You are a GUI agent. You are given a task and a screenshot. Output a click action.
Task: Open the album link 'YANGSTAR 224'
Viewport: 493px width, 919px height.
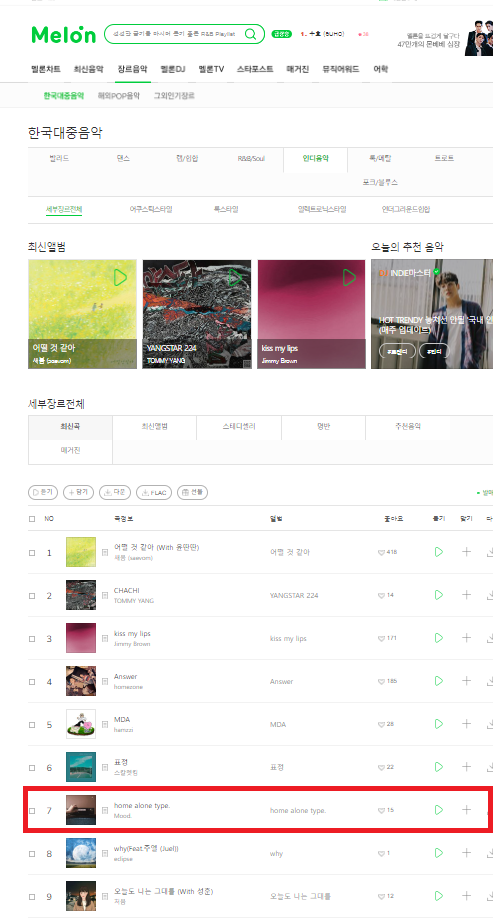coord(294,595)
